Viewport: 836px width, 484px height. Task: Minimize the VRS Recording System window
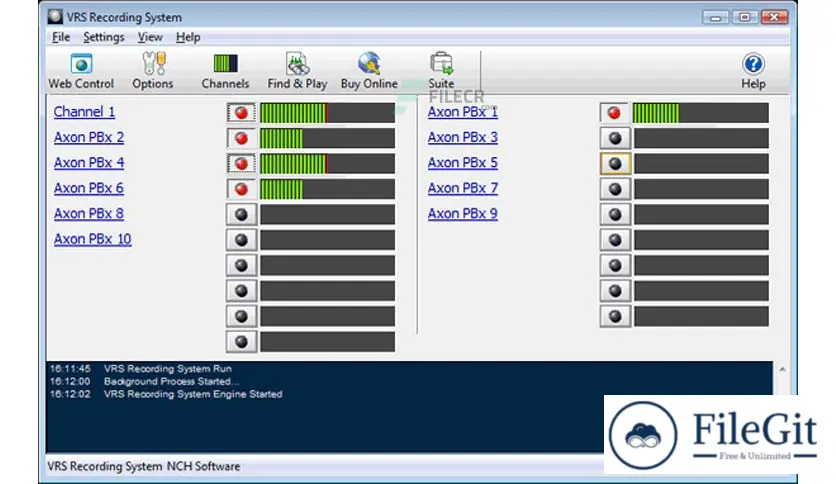click(715, 18)
